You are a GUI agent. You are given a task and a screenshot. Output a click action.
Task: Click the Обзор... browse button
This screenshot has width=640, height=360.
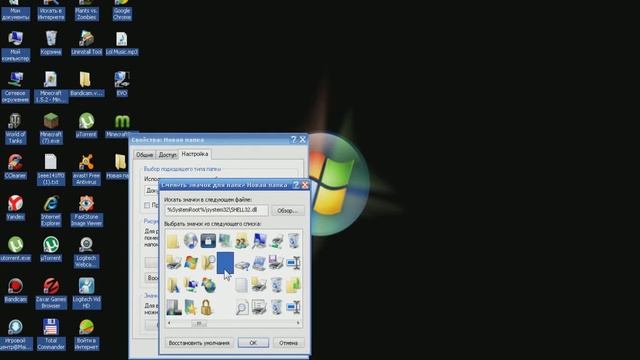click(x=288, y=211)
